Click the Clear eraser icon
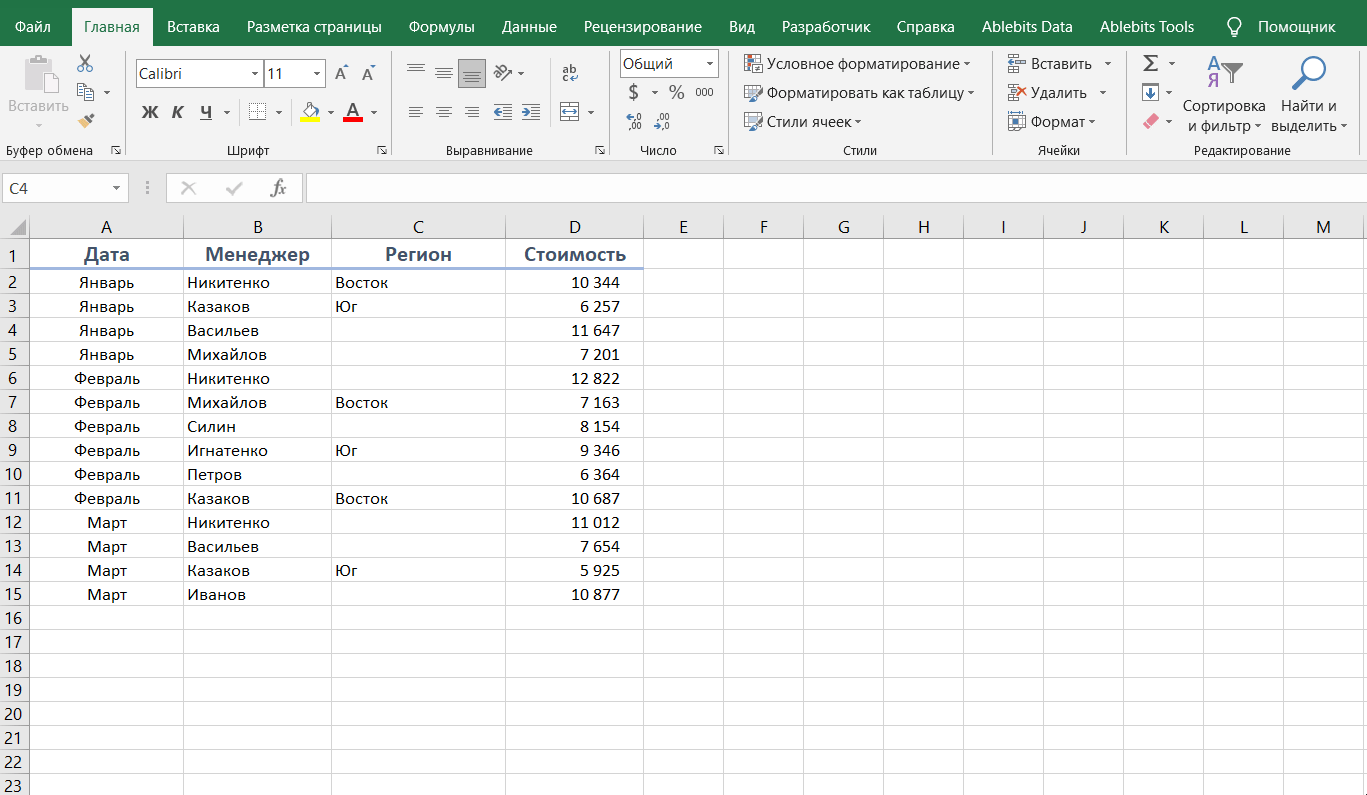The width and height of the screenshot is (1367, 795). tap(1150, 121)
